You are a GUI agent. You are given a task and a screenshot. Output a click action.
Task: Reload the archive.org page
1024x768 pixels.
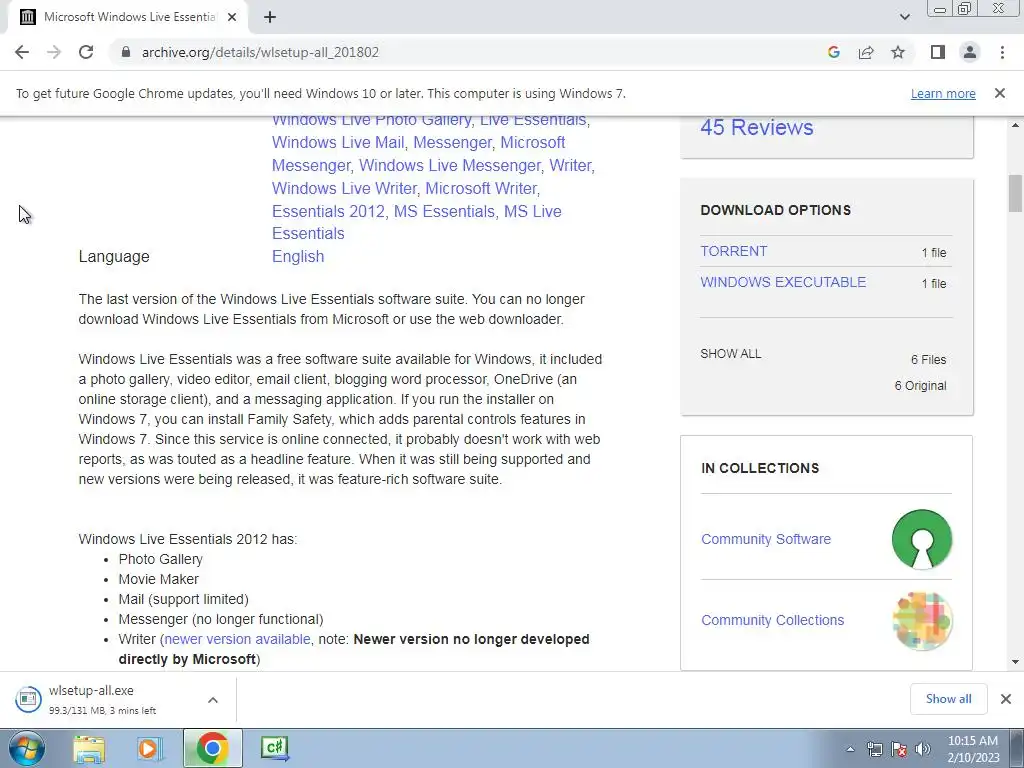pyautogui.click(x=86, y=52)
